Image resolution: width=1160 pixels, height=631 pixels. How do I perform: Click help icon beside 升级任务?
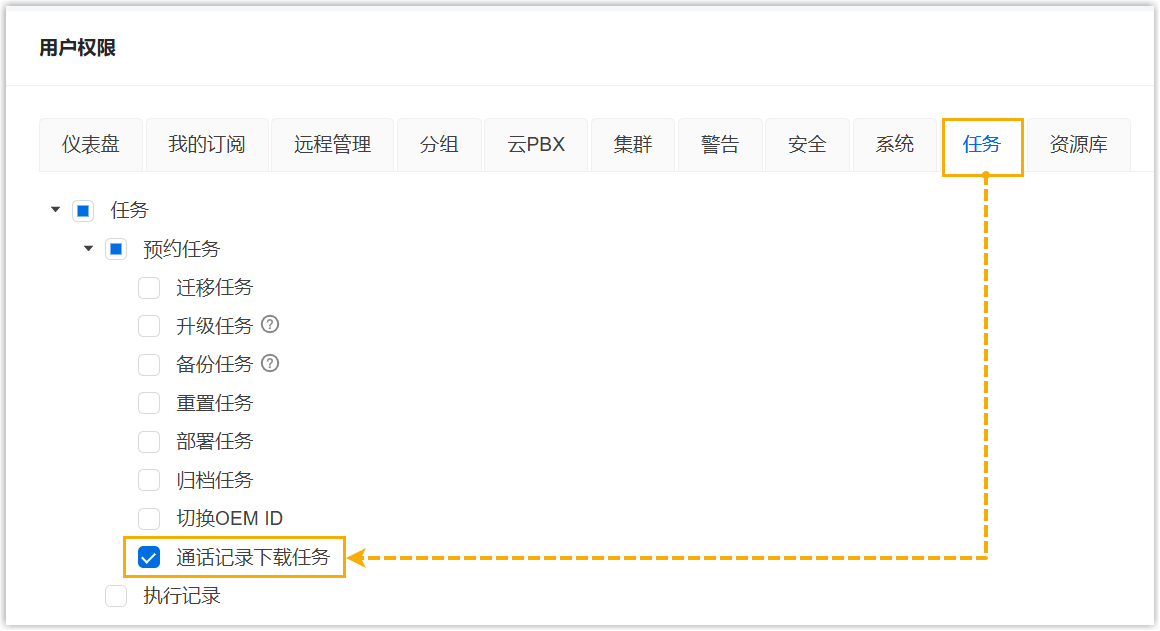pyautogui.click(x=269, y=325)
